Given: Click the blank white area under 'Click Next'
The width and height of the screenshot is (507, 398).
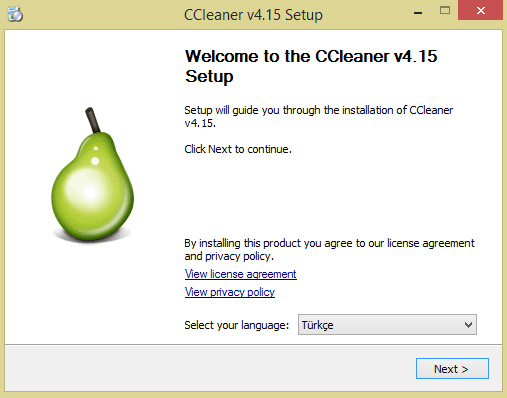Looking at the screenshot, I should 330,195.
